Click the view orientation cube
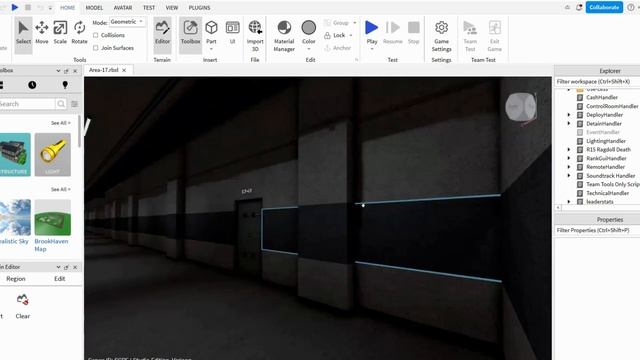Screen dimensions: 640x360 521,108
